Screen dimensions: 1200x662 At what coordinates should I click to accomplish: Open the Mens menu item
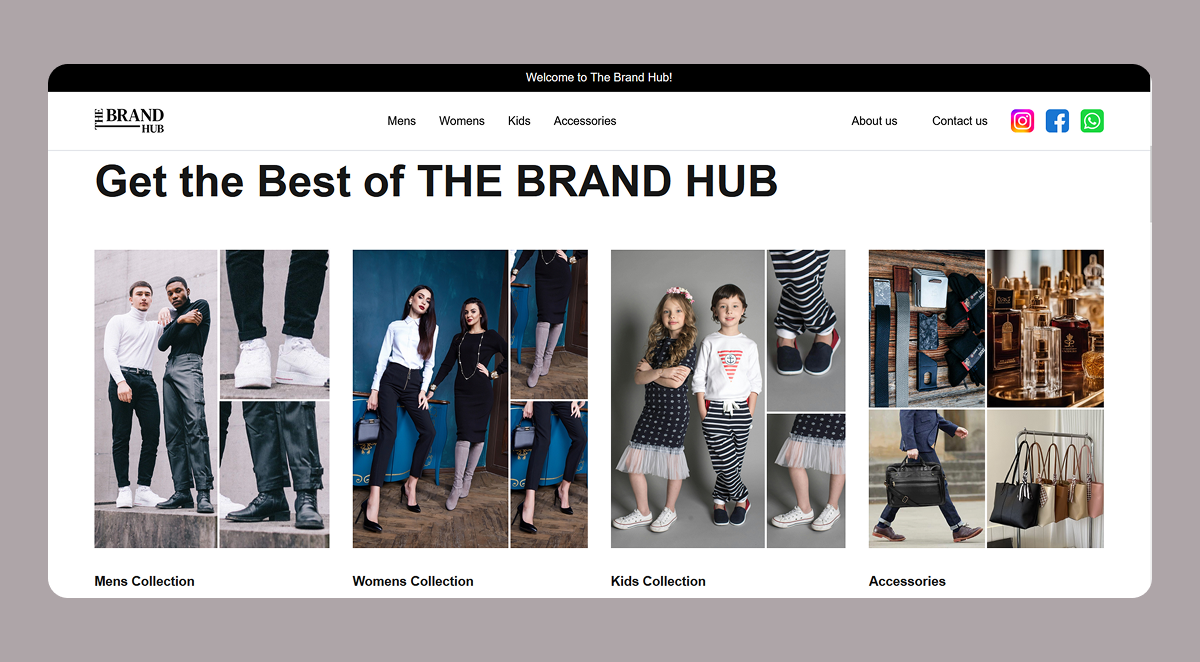[x=401, y=121]
